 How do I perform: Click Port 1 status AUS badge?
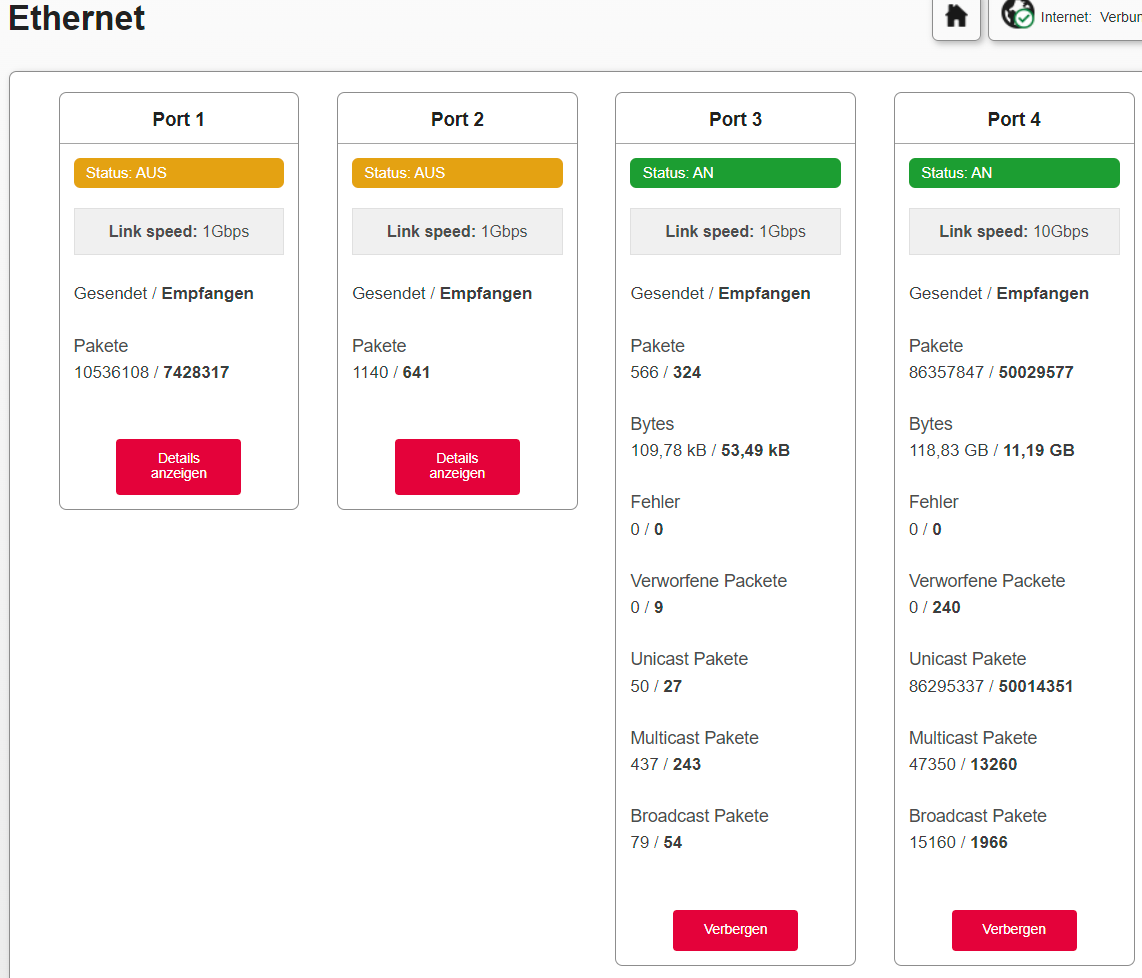179,173
